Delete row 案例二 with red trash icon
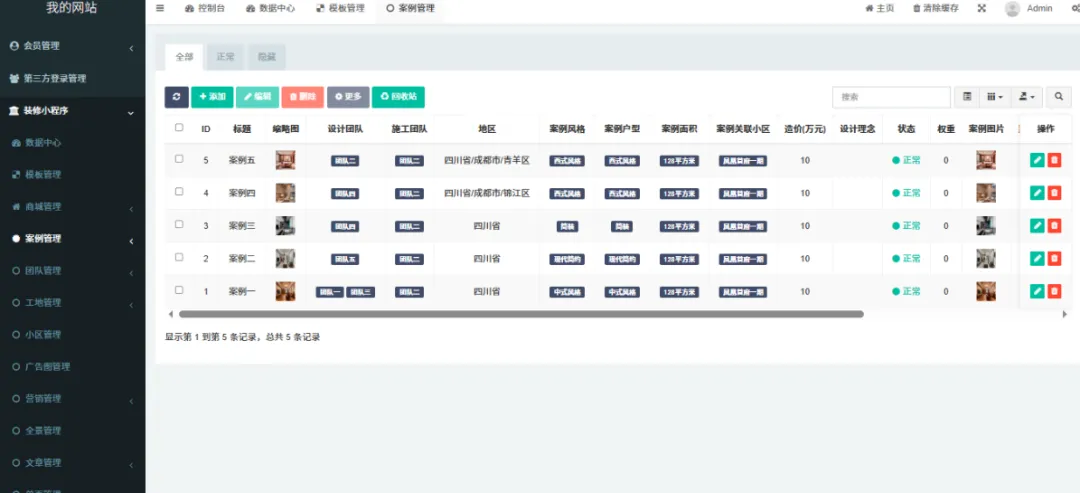 point(1054,258)
